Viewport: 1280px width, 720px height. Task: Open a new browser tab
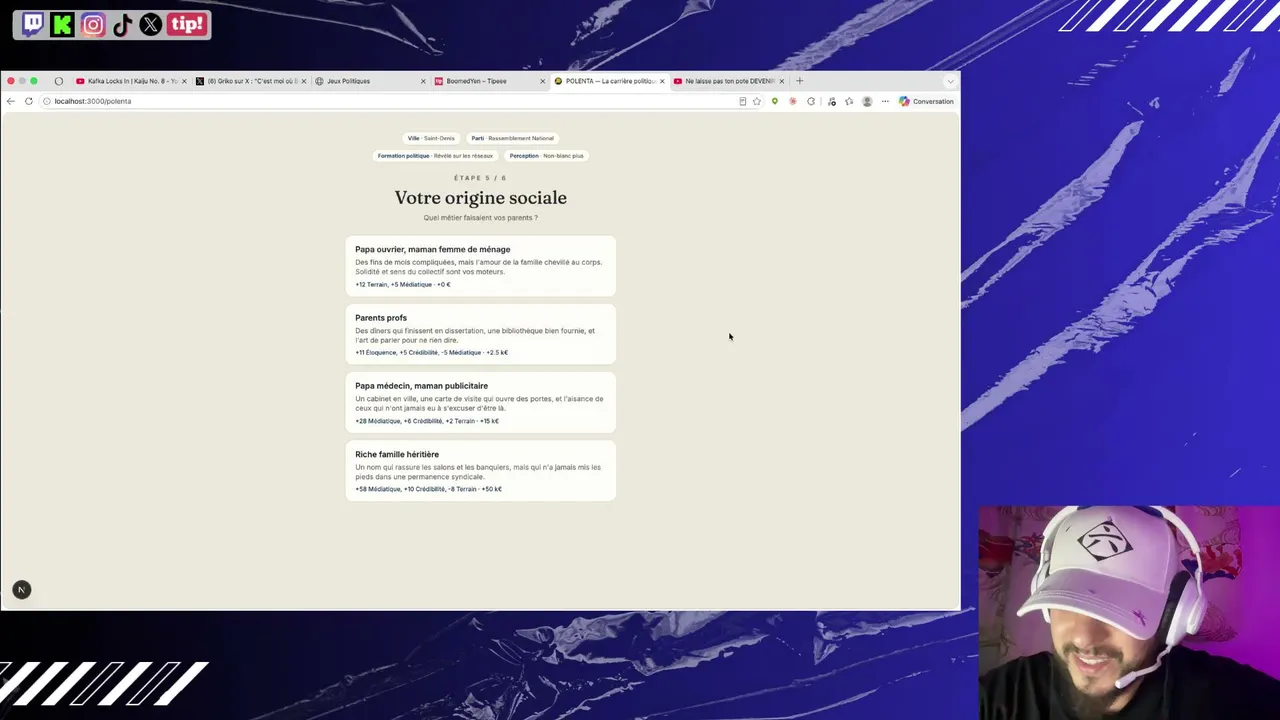pos(799,81)
